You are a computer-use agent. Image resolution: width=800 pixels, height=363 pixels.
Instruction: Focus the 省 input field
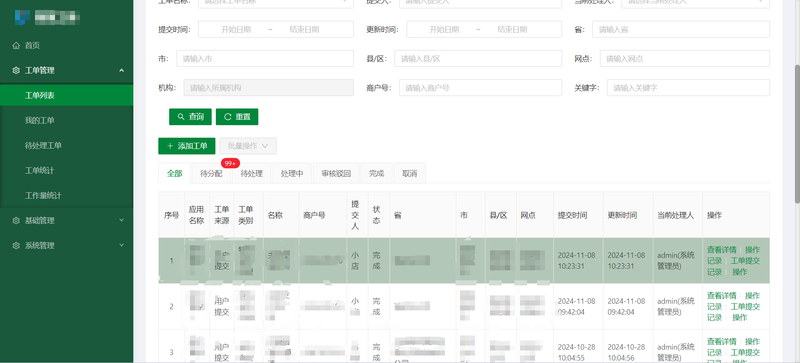tap(681, 30)
